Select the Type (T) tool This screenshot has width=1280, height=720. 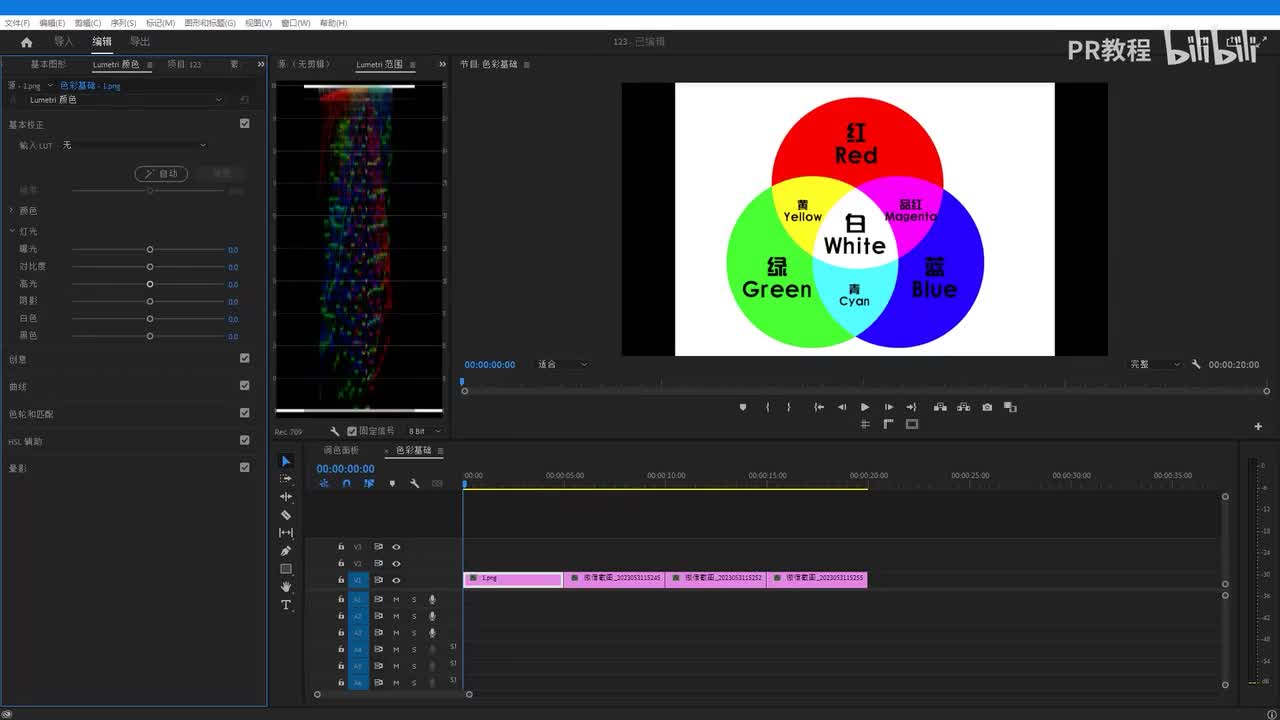tap(286, 605)
